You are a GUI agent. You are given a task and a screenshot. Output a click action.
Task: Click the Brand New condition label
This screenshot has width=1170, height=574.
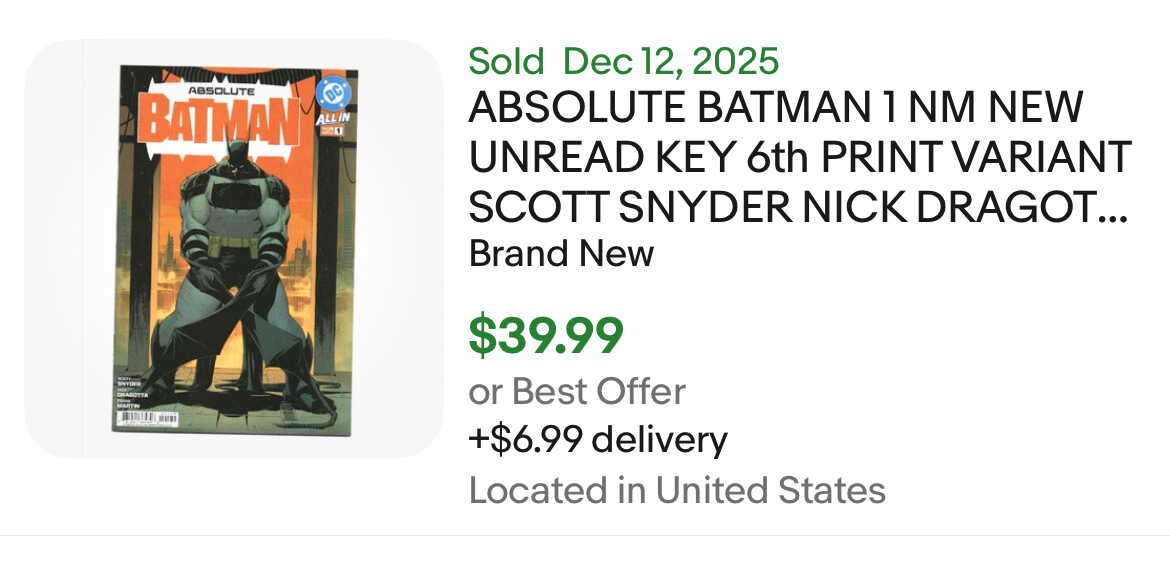point(561,253)
